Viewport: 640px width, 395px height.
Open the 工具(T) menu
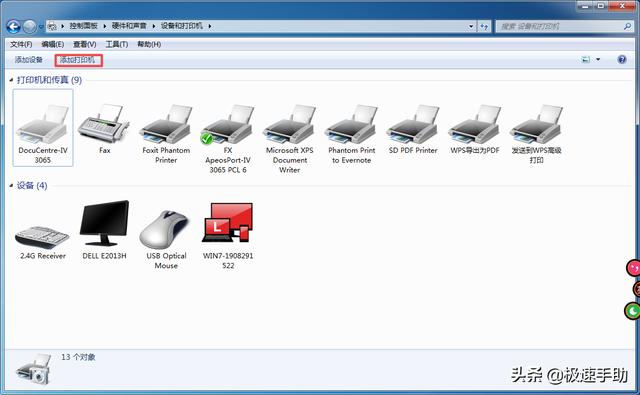click(117, 44)
